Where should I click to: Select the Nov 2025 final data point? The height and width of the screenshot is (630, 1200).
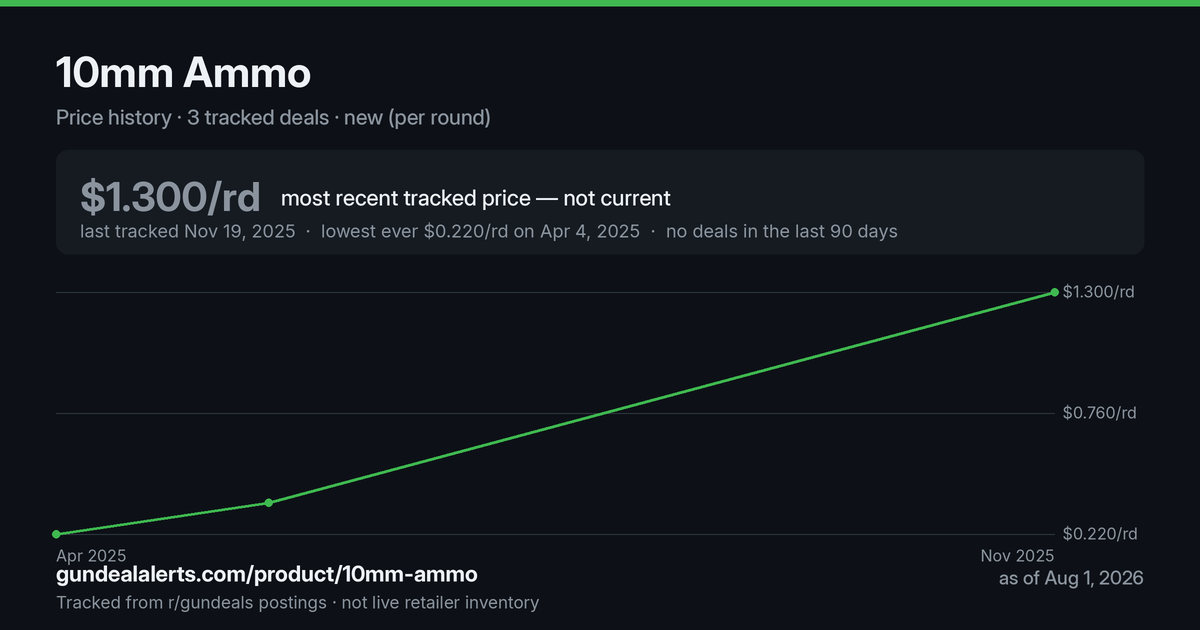1054,292
